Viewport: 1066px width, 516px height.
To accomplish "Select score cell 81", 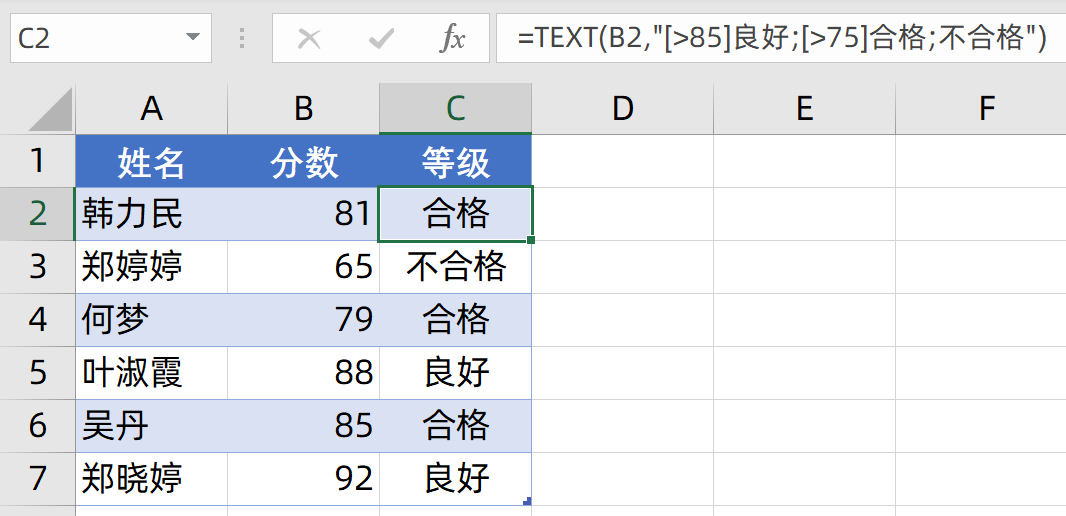I will 303,213.
